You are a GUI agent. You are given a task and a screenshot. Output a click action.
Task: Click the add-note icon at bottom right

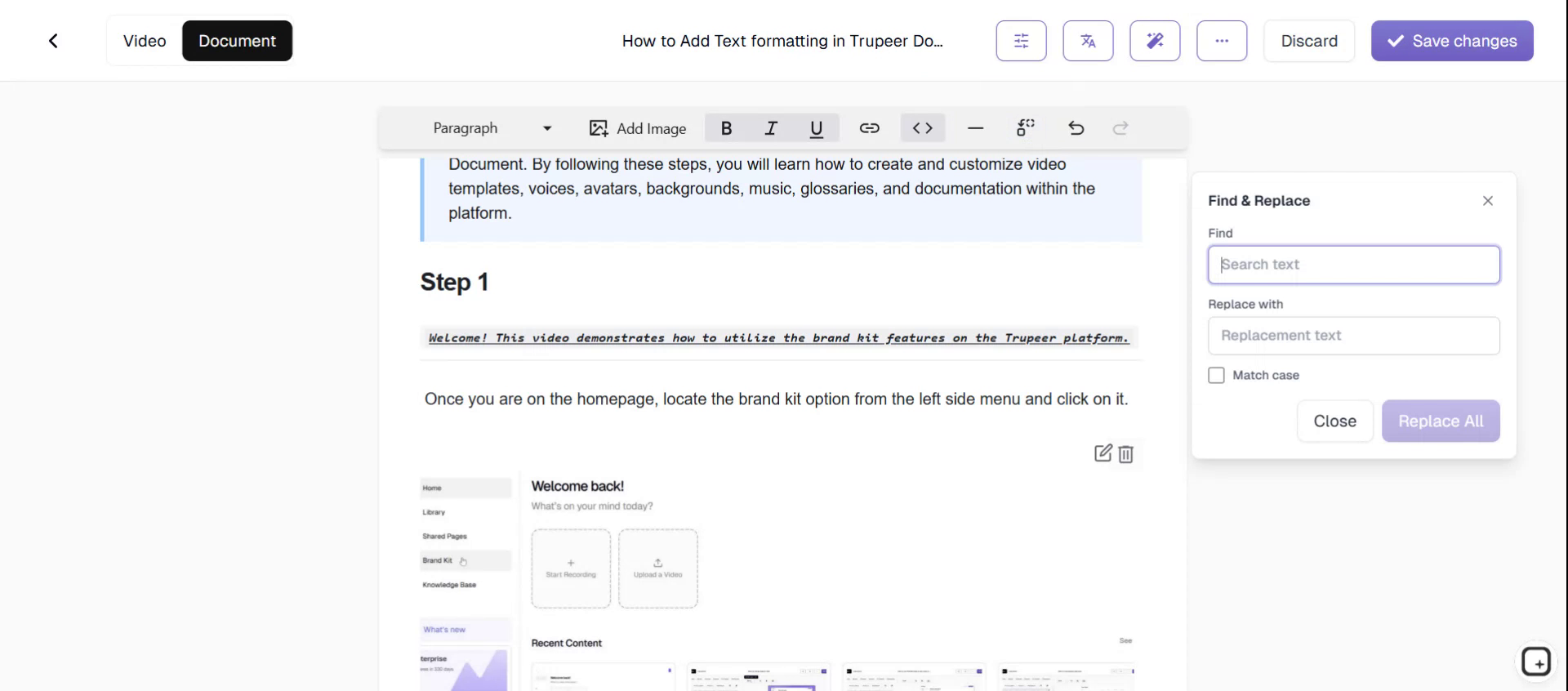coord(1535,662)
